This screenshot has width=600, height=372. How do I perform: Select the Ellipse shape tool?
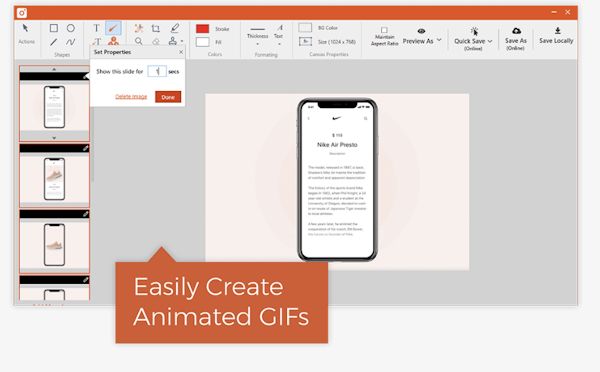click(x=71, y=28)
